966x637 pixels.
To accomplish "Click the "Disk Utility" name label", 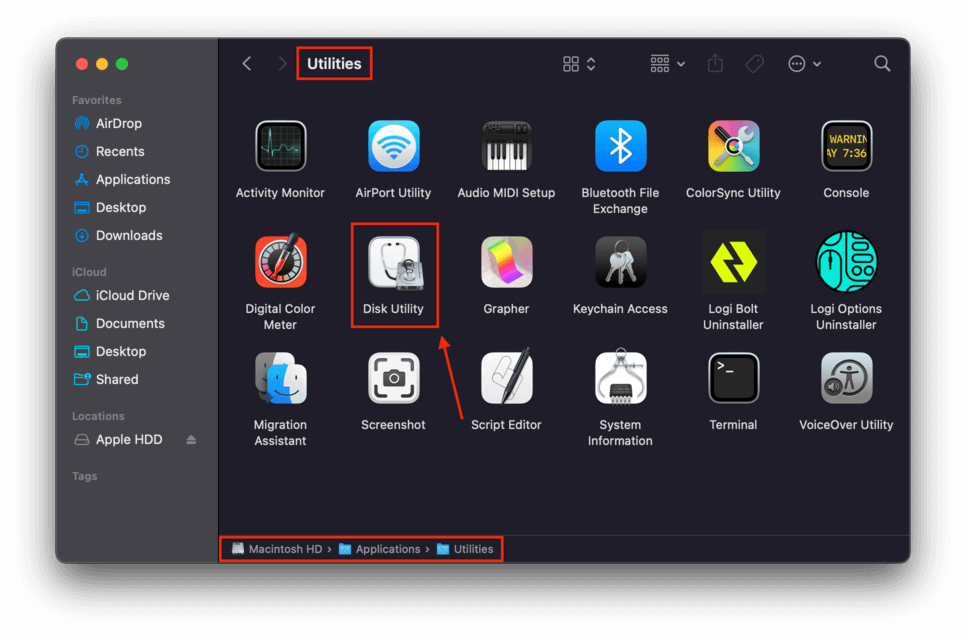I will pyautogui.click(x=393, y=309).
